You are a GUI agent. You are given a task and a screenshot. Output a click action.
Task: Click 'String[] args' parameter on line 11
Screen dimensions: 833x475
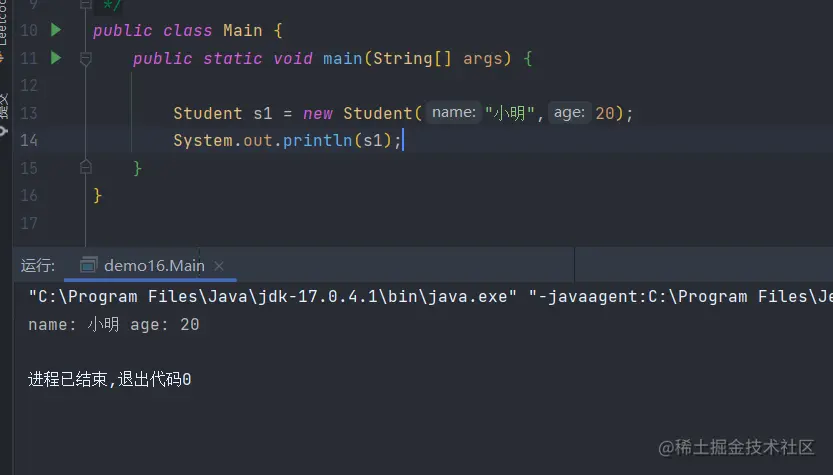tap(437, 58)
